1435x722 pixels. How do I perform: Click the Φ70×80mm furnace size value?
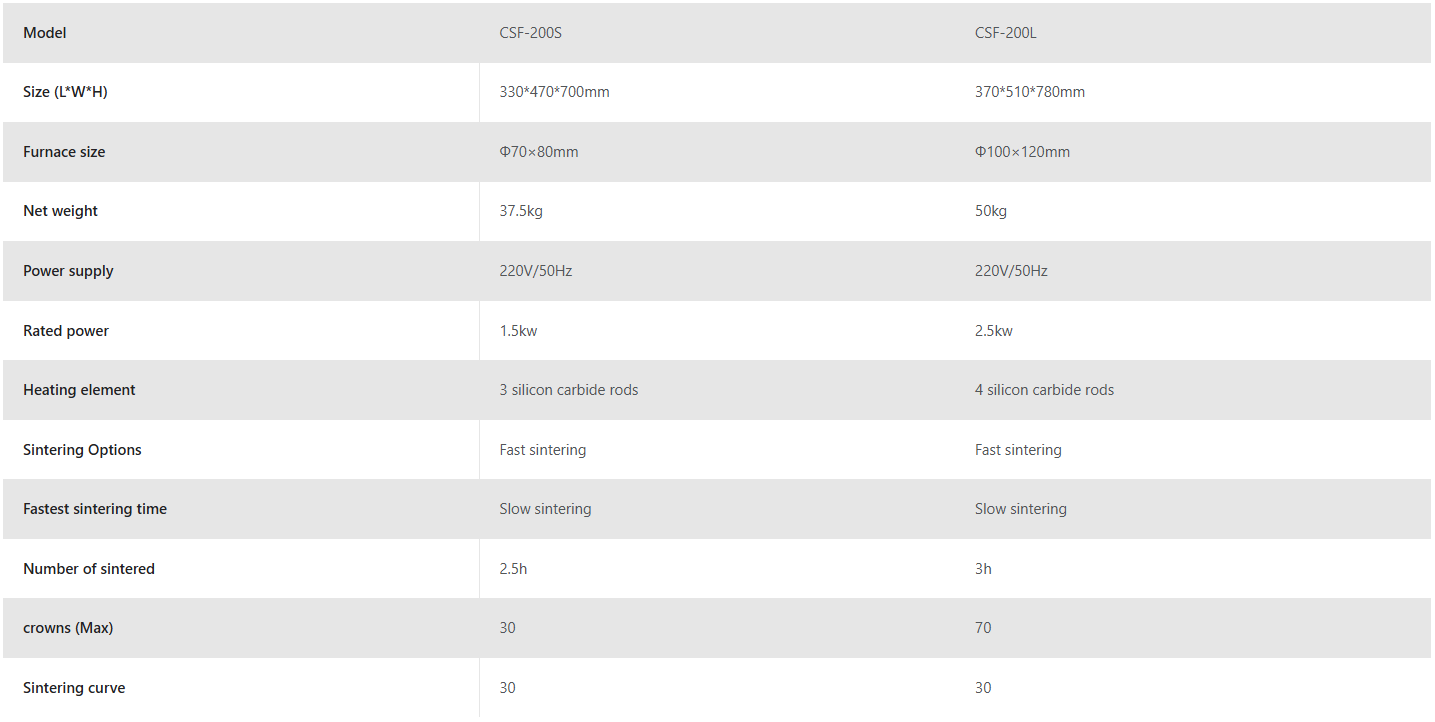pos(539,152)
